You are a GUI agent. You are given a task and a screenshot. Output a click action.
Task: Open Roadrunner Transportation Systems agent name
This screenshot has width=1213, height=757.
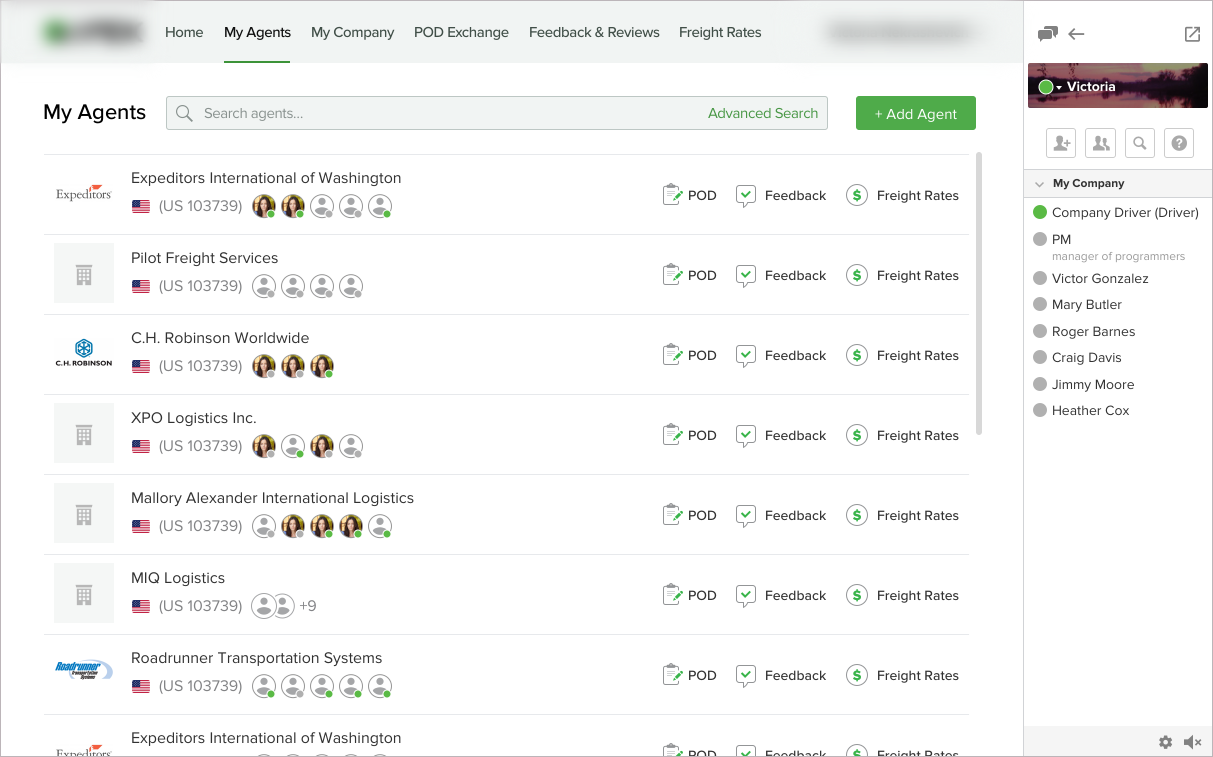point(257,658)
